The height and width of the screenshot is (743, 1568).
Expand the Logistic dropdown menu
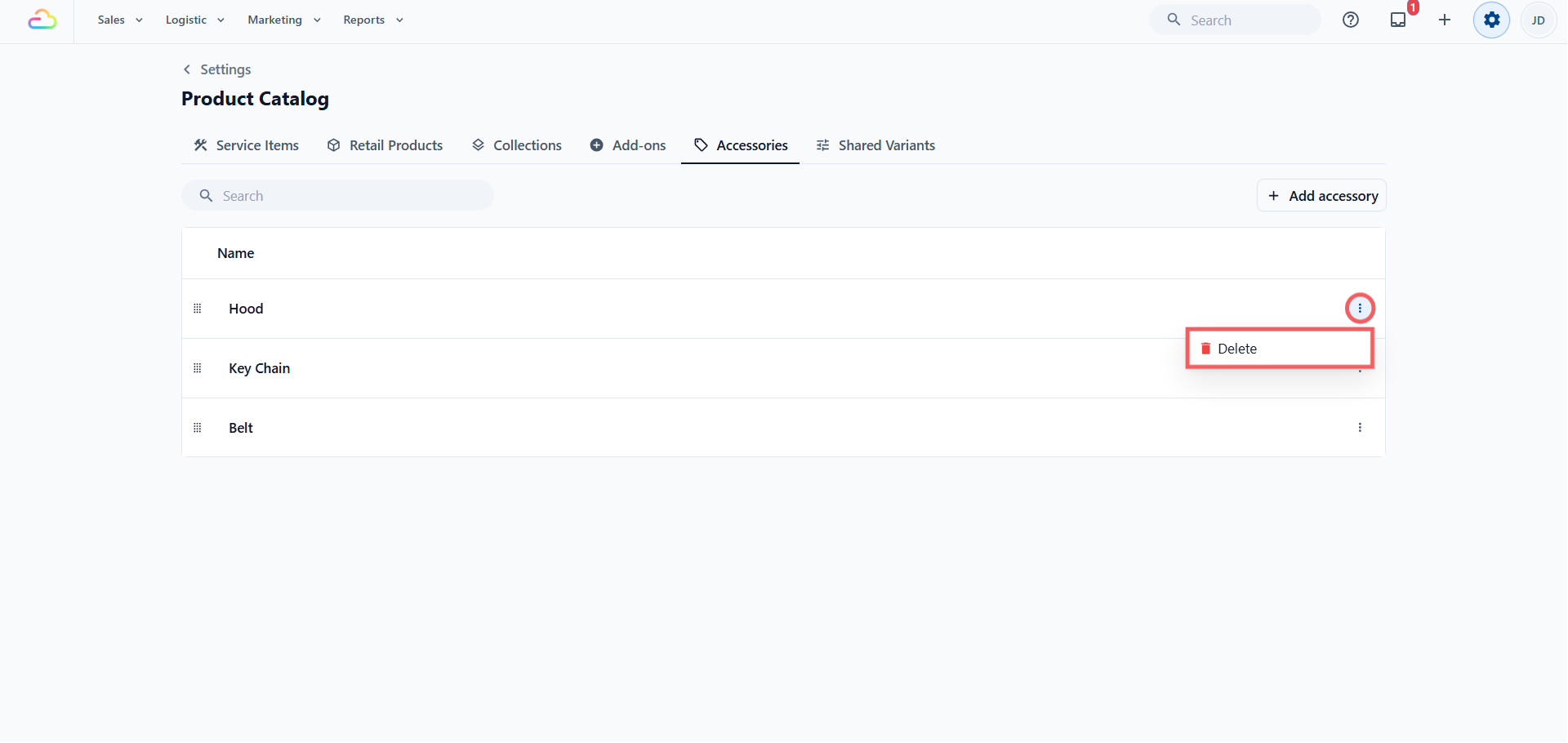pos(194,20)
